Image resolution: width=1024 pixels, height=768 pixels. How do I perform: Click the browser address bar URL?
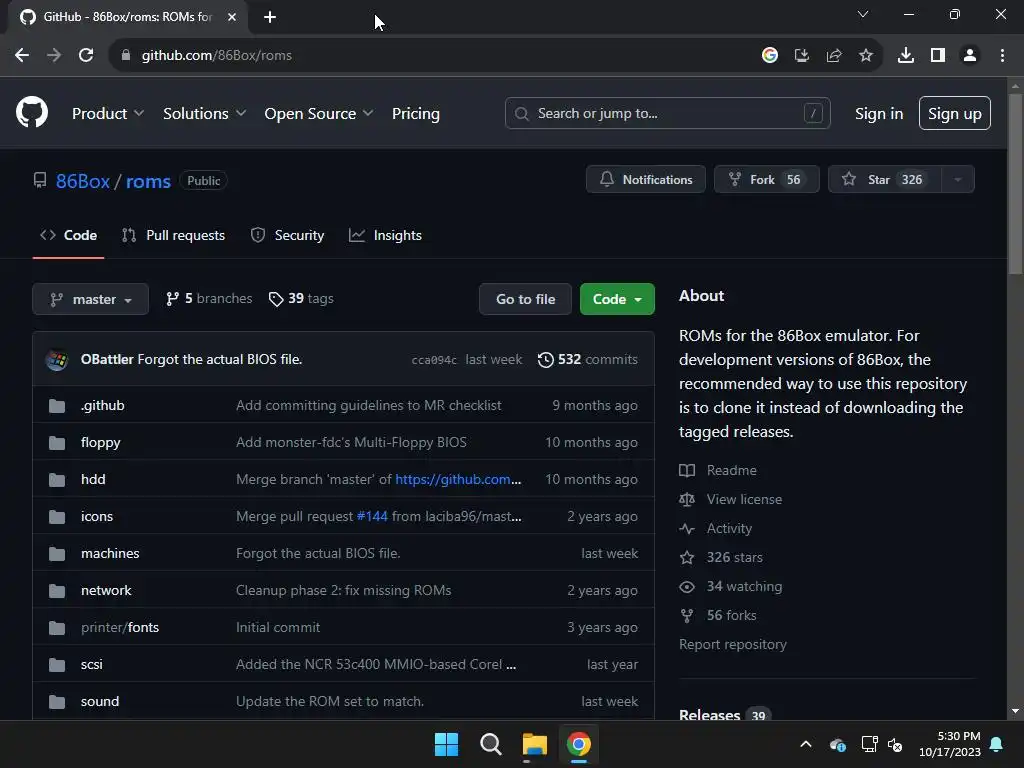[217, 56]
